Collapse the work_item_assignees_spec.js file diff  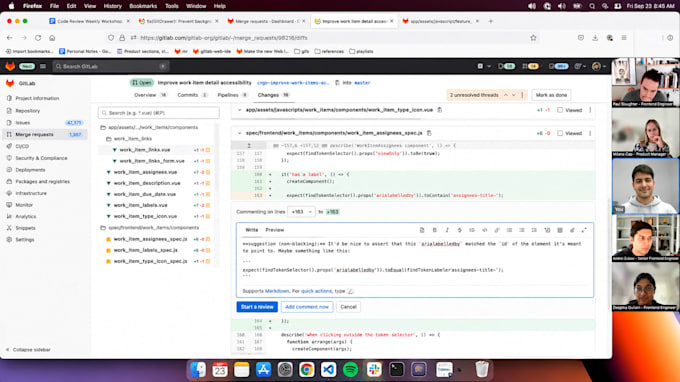coord(239,133)
